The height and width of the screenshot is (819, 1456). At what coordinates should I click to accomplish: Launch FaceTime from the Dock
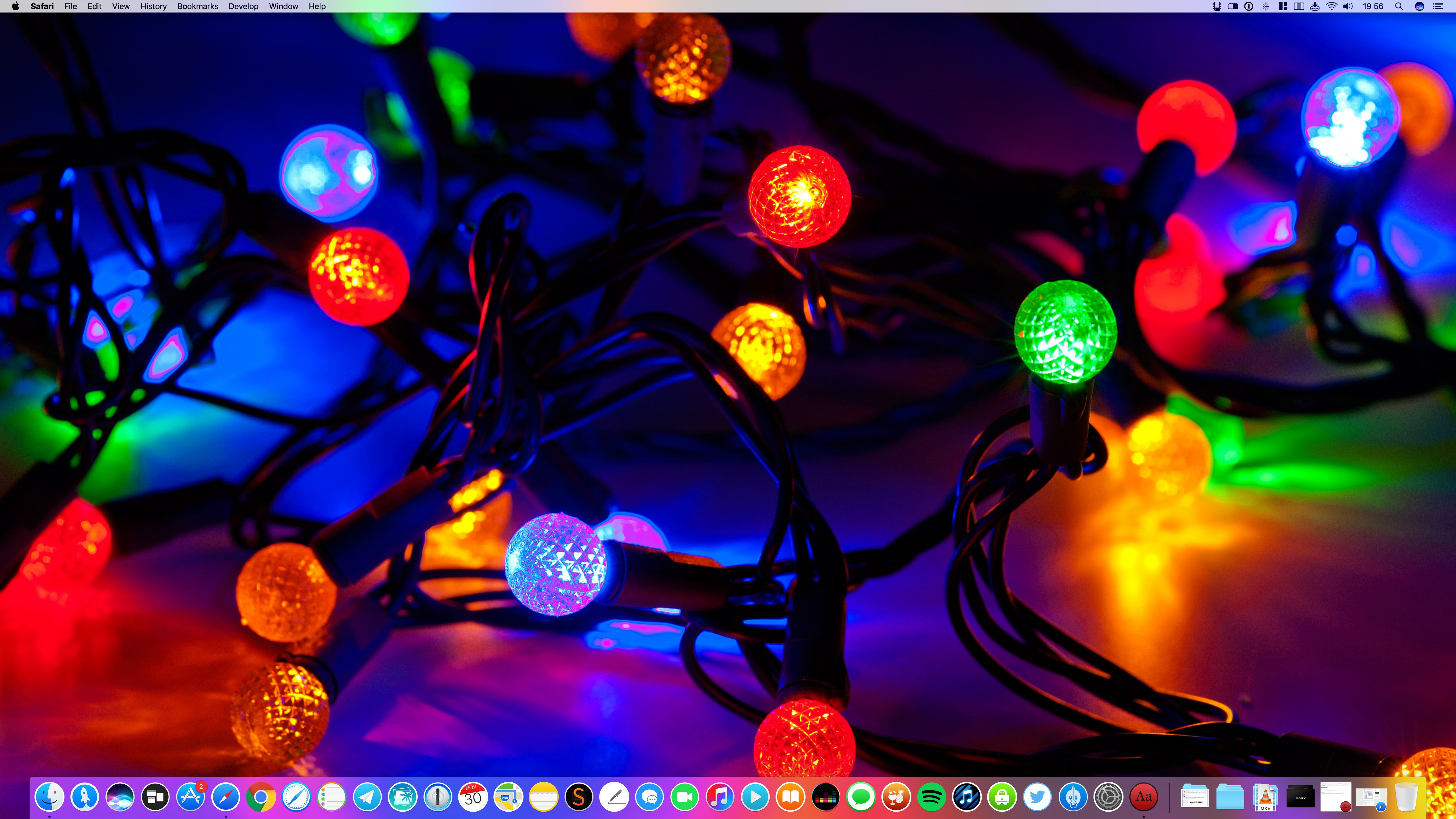(x=684, y=796)
